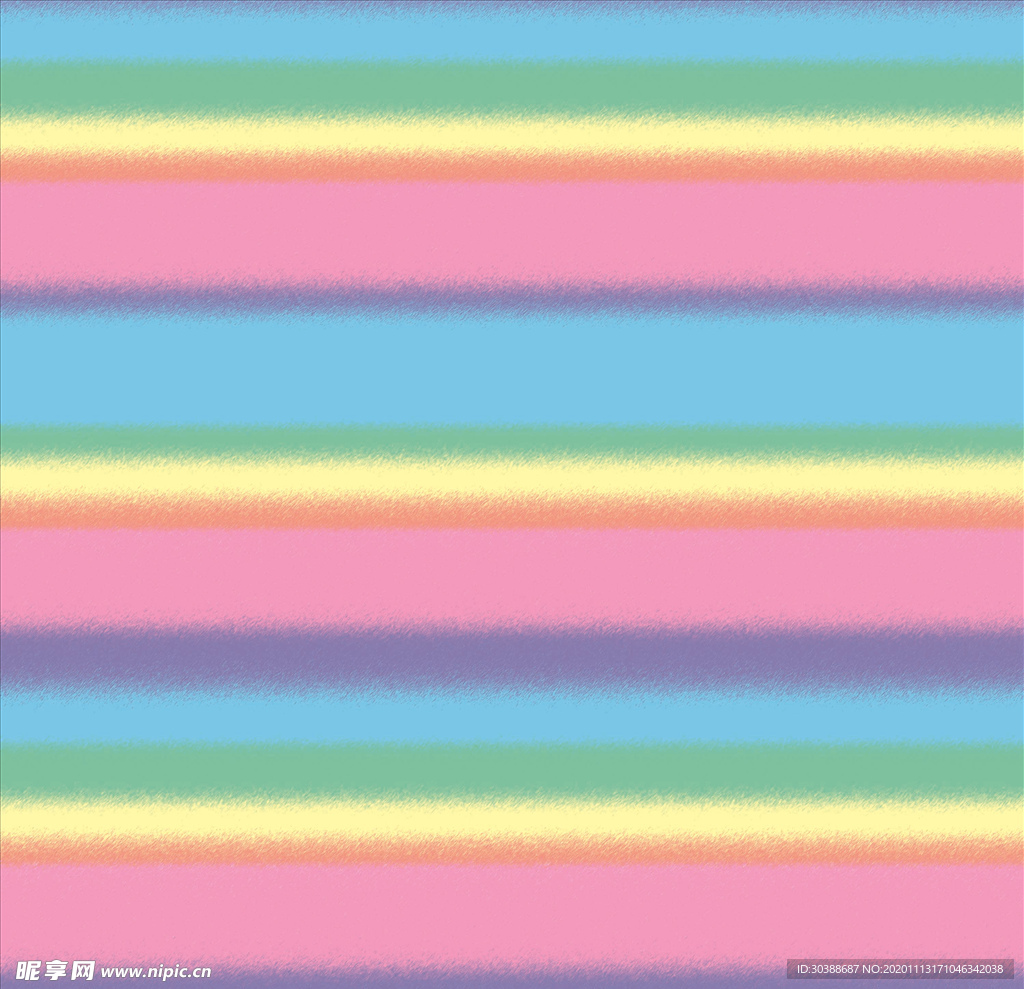1024x989 pixels.
Task: Select the wide blue band in the middle
Action: pos(512,370)
